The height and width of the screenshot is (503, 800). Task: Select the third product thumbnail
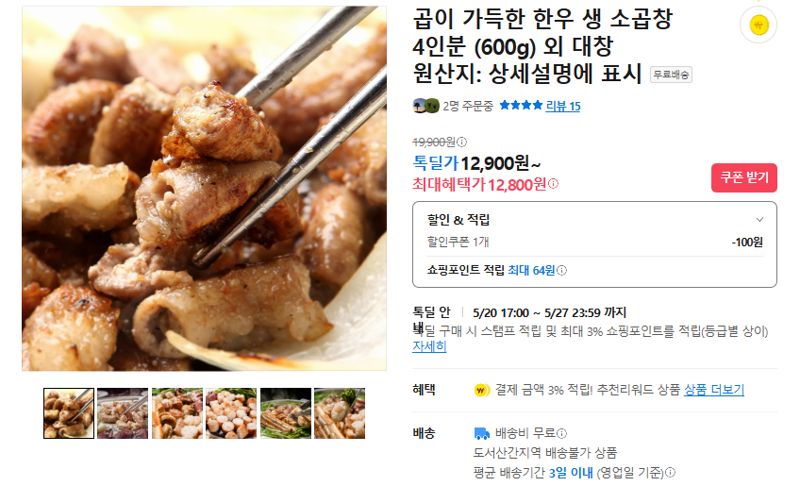[177, 414]
